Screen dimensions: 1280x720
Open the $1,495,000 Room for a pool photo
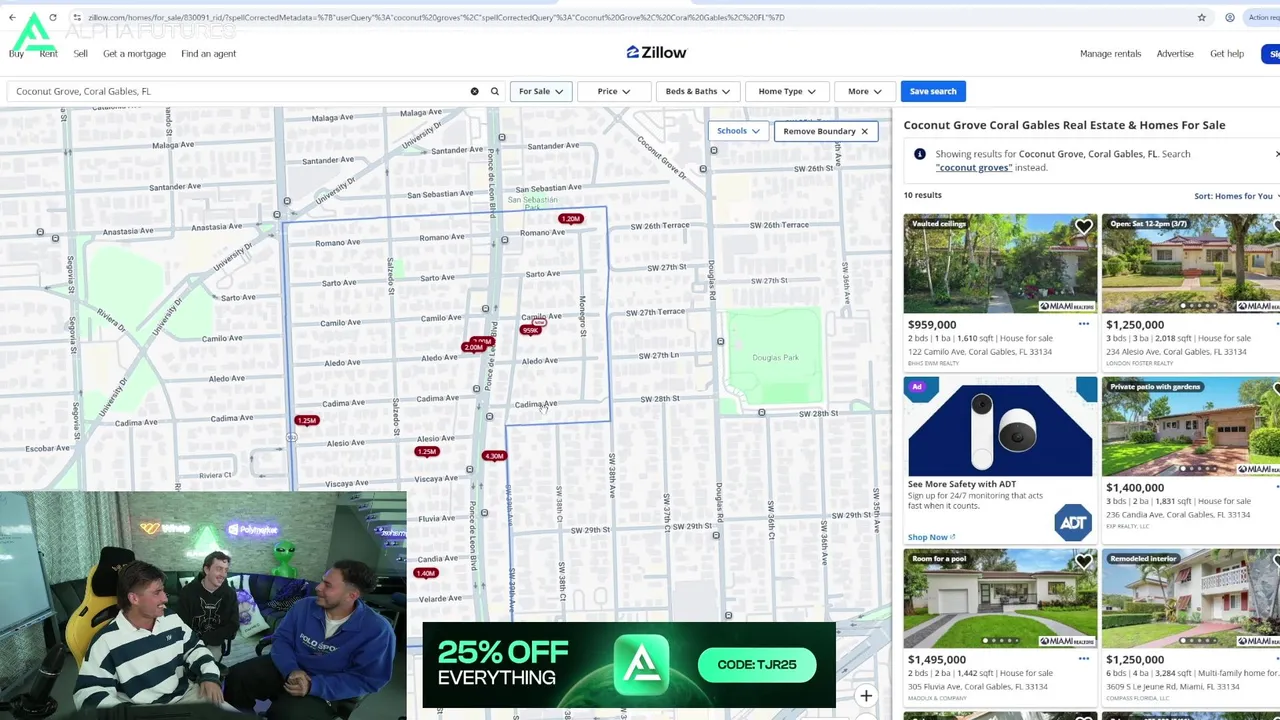click(1000, 598)
